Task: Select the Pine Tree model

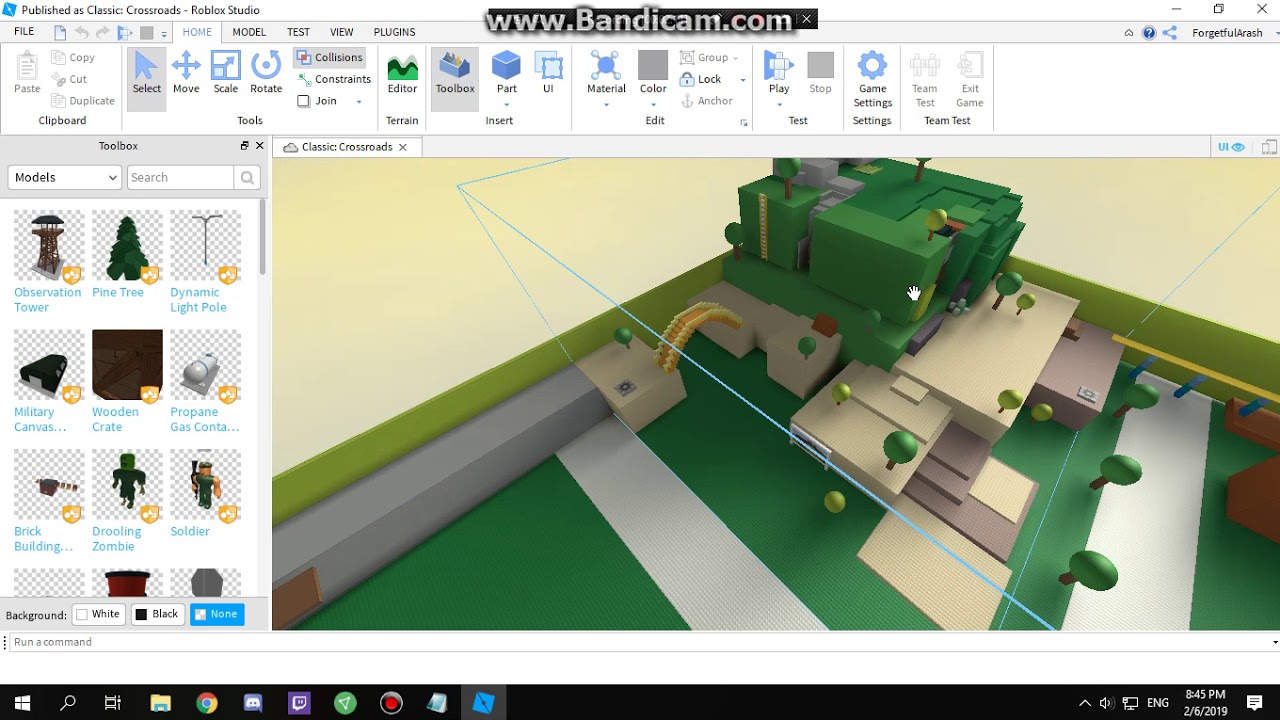Action: tap(126, 255)
